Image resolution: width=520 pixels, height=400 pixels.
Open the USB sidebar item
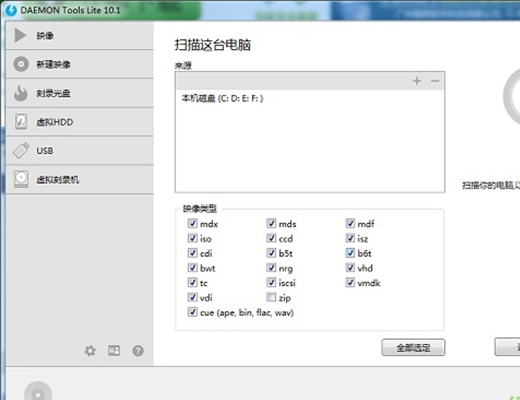pyautogui.click(x=80, y=151)
